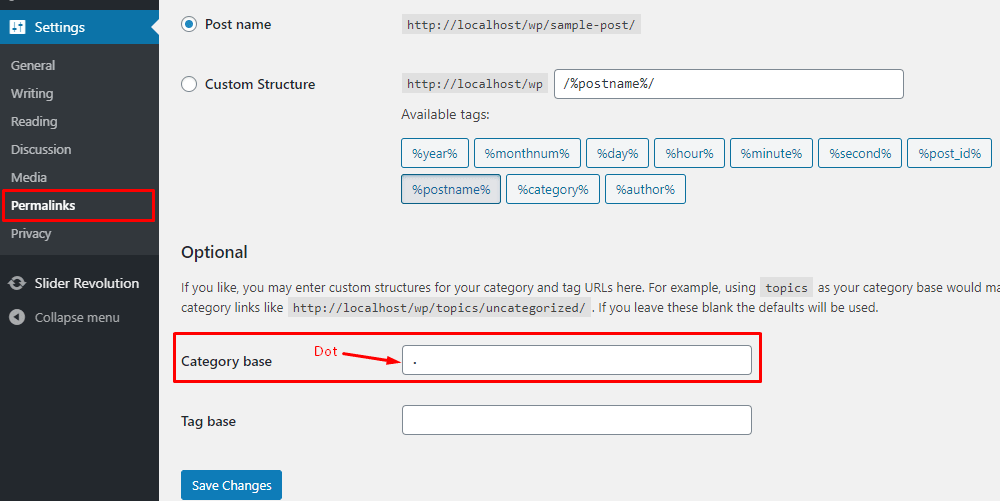Select the Post name radio button

click(x=189, y=25)
